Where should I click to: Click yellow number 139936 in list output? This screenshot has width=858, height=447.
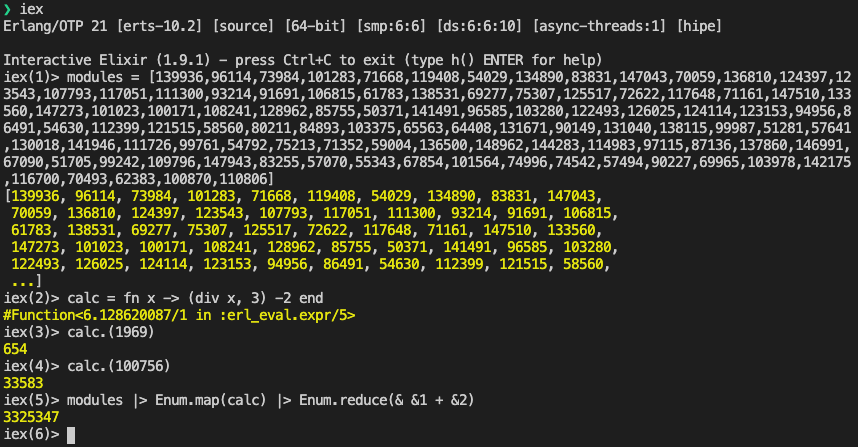(36, 196)
